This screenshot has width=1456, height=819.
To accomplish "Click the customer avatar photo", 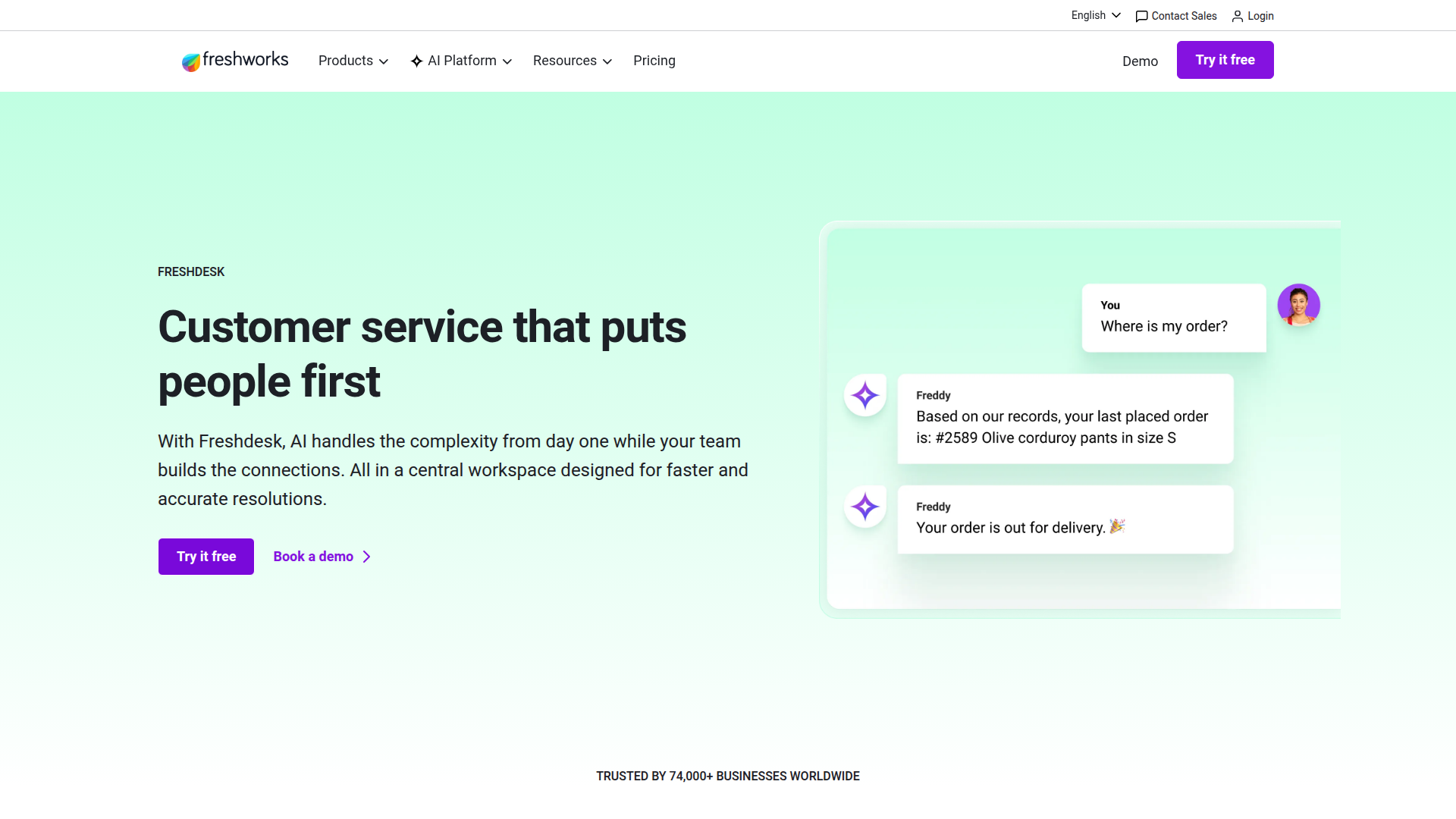I will (x=1298, y=305).
